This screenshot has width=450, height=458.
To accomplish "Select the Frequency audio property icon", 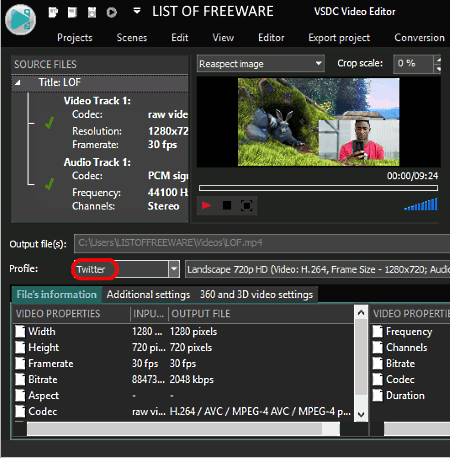I will click(378, 331).
